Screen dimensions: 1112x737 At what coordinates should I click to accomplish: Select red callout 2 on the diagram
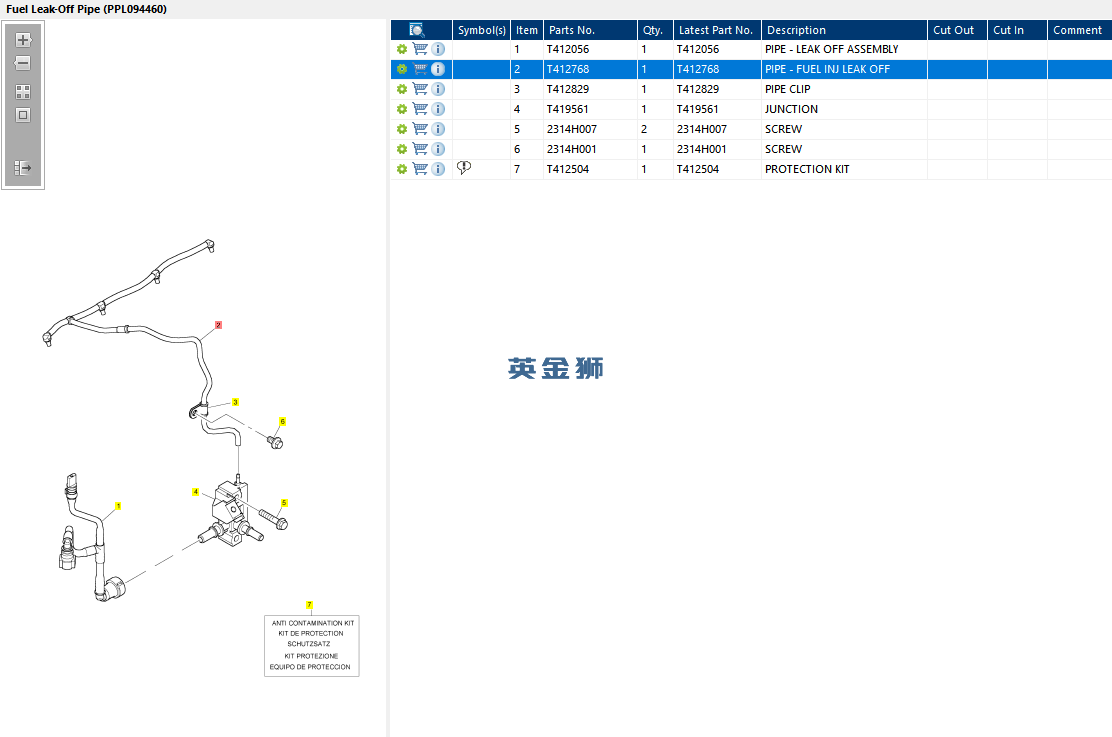pos(218,325)
